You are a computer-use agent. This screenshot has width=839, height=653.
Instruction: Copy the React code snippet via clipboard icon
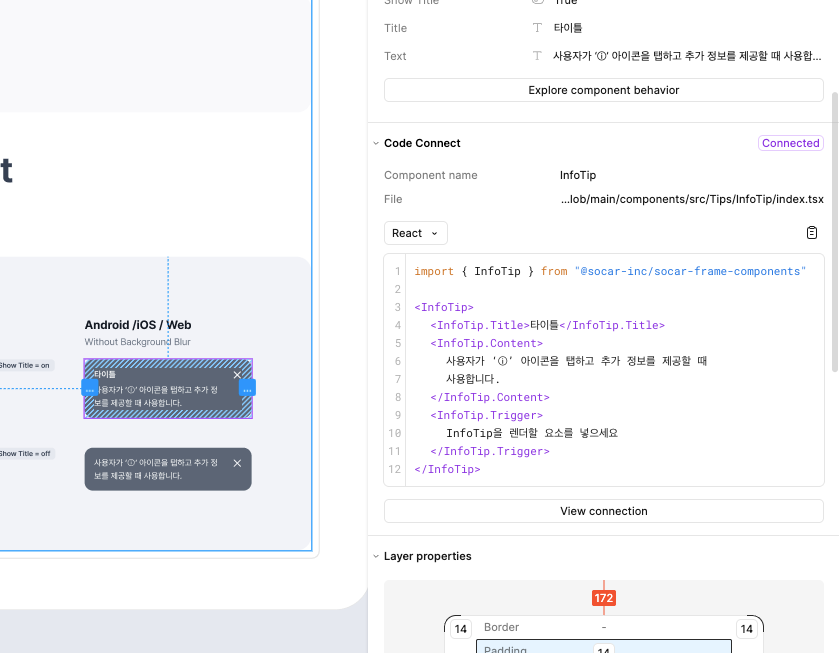812,233
